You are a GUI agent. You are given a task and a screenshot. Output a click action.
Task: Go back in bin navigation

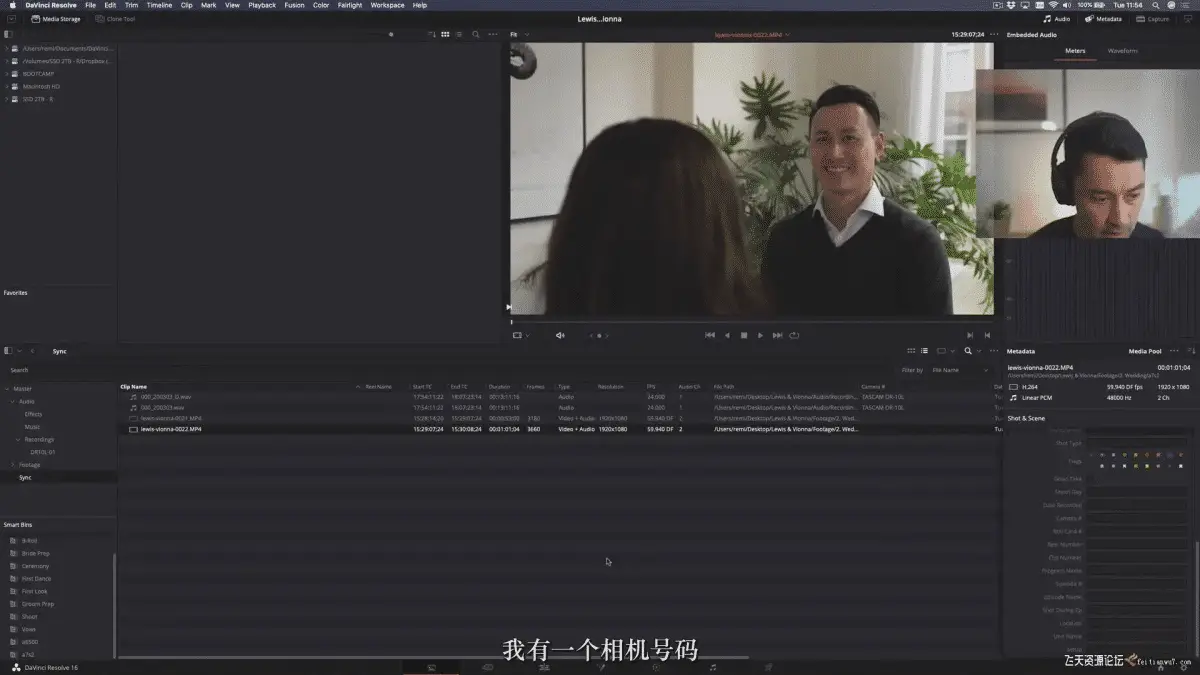pos(32,351)
